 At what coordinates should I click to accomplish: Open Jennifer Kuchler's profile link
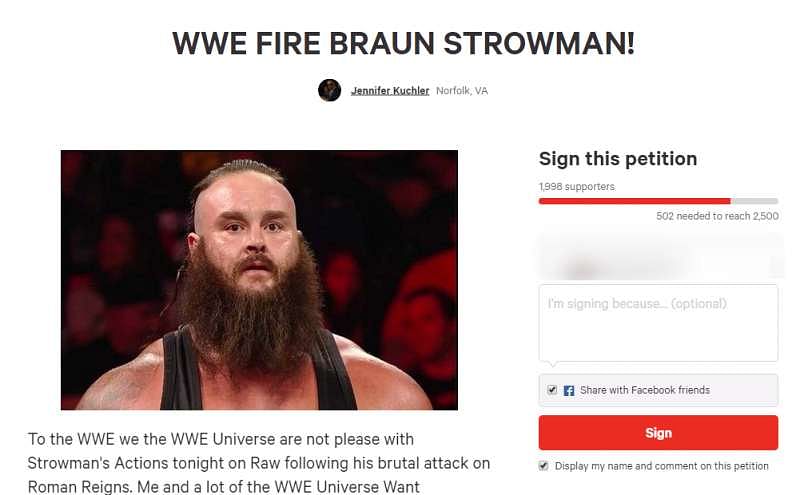pos(390,91)
